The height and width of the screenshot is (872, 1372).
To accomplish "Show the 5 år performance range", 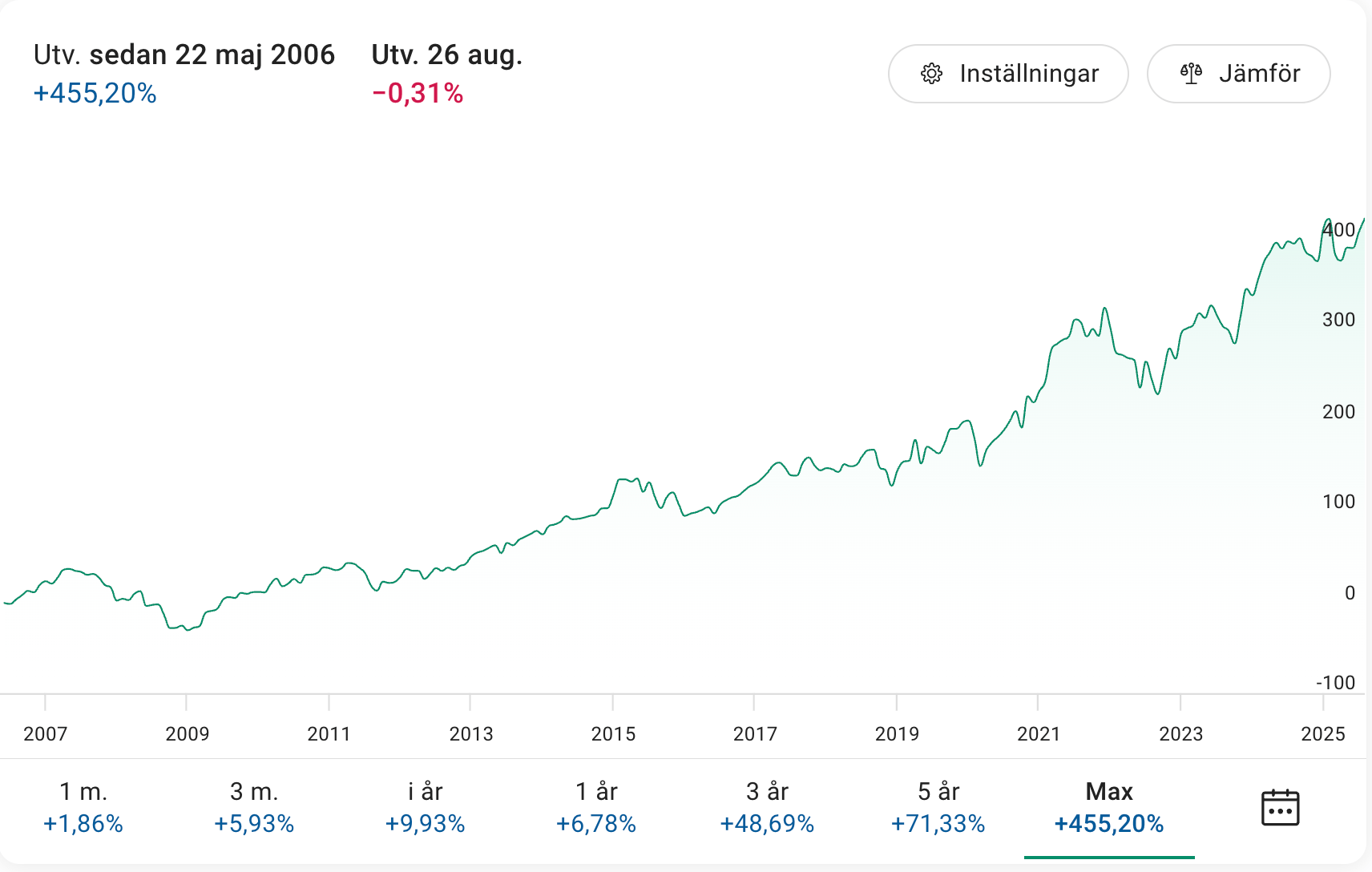I will coord(938,807).
